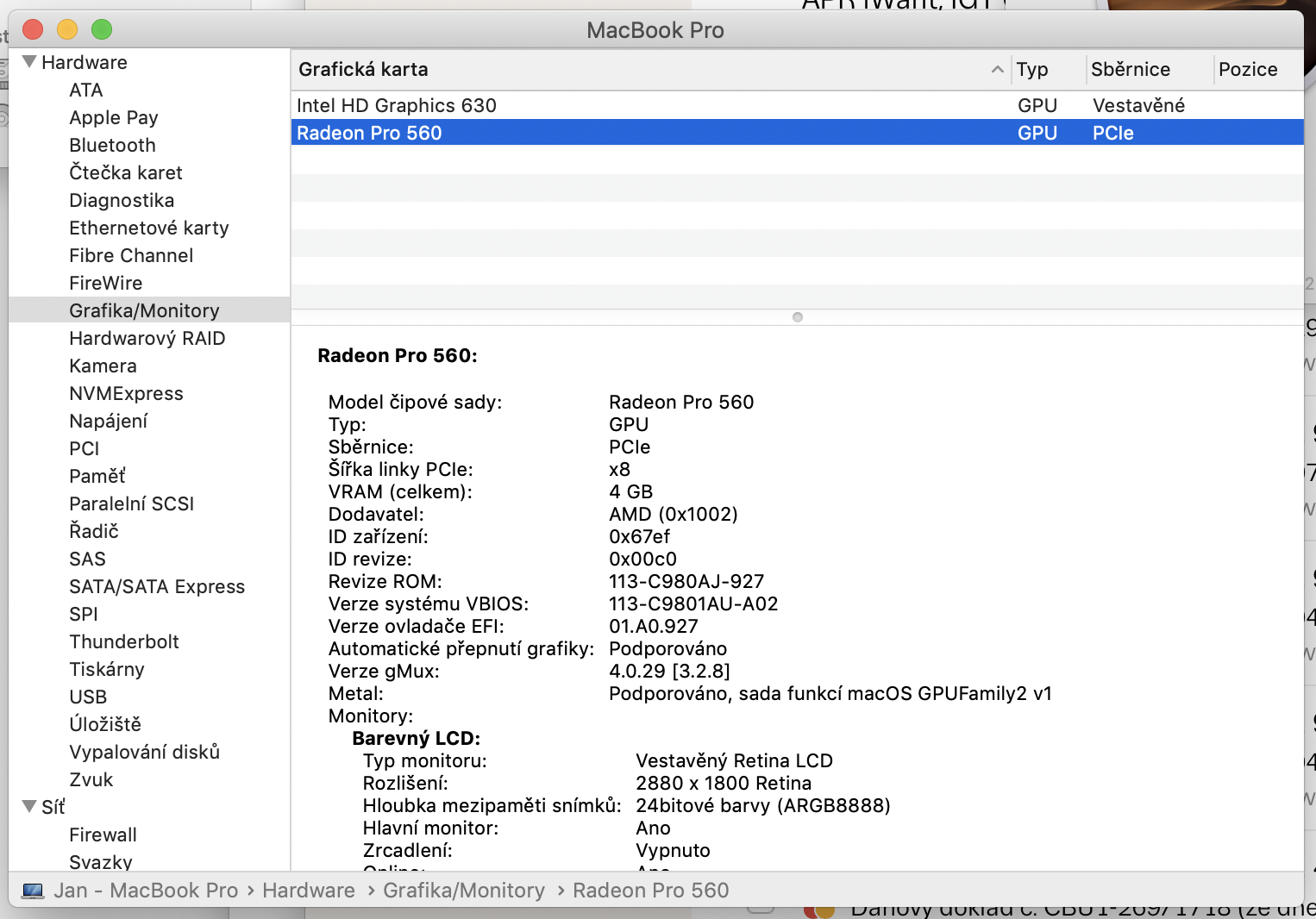1316x919 pixels.
Task: Click the Verze ovladače EFI value 01.A0.927
Action: point(654,626)
